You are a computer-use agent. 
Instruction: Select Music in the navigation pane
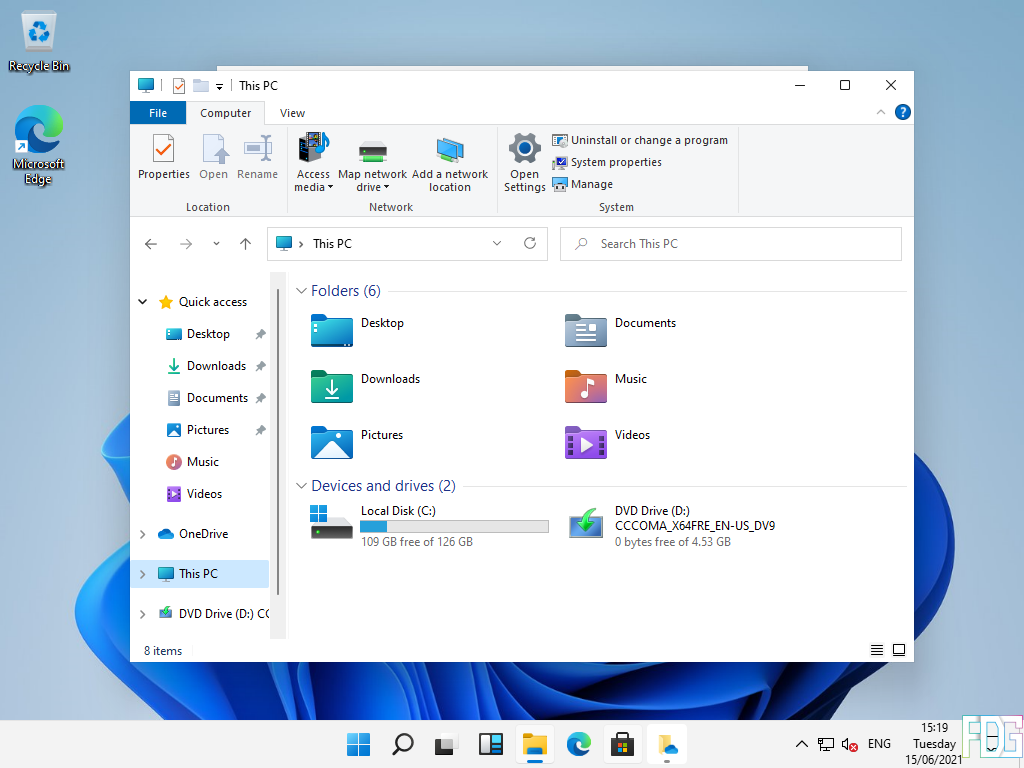pyautogui.click(x=194, y=462)
